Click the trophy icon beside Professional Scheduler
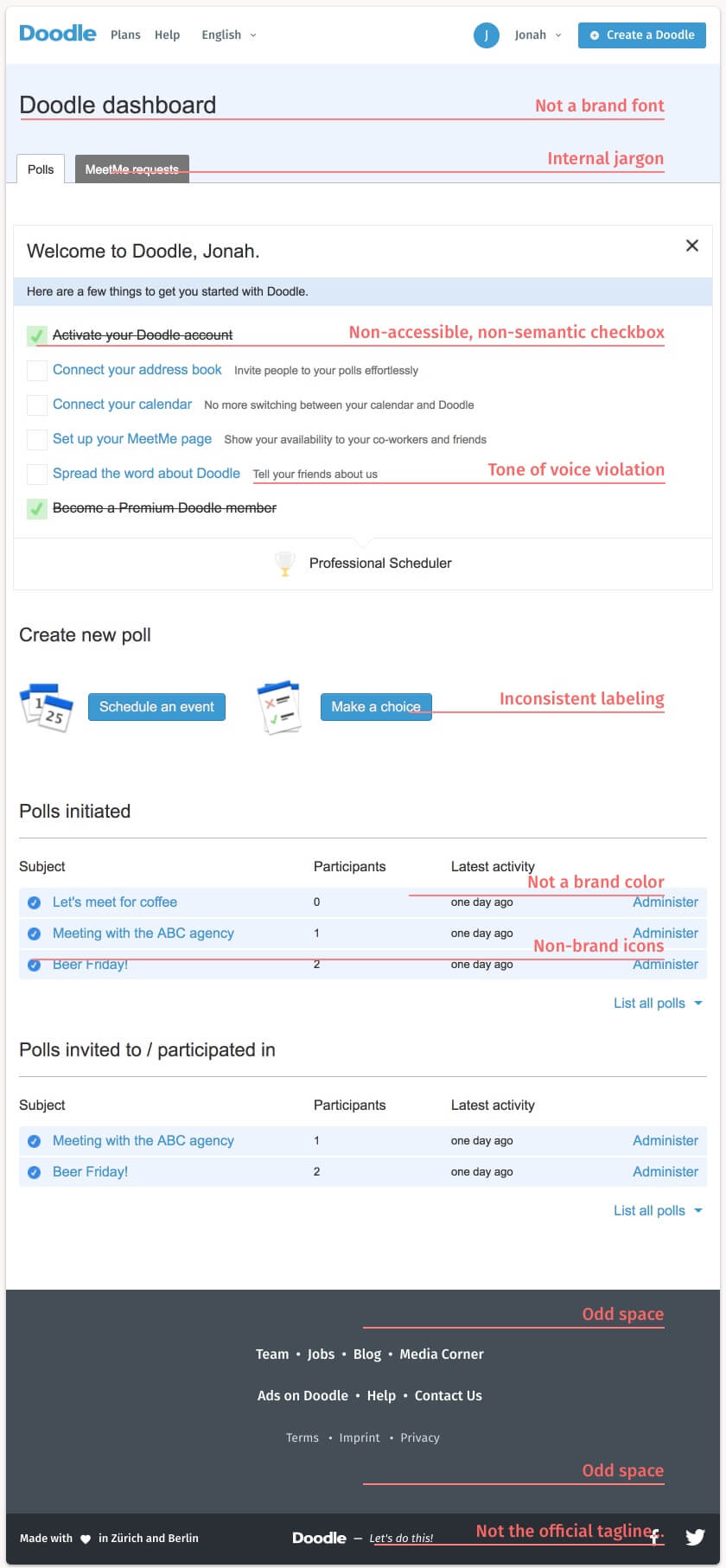Screen dimensions: 726x1568 point(284,564)
